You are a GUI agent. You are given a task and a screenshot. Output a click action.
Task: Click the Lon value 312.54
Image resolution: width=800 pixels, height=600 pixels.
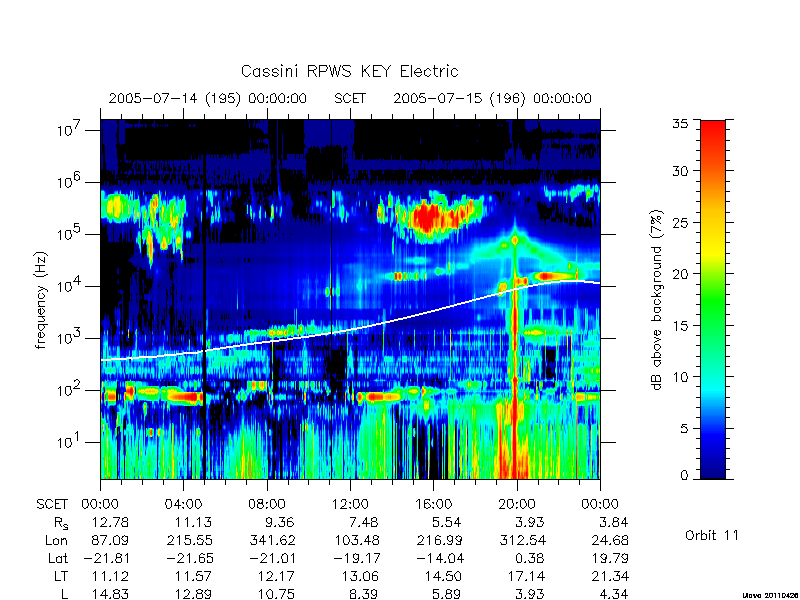coord(523,540)
